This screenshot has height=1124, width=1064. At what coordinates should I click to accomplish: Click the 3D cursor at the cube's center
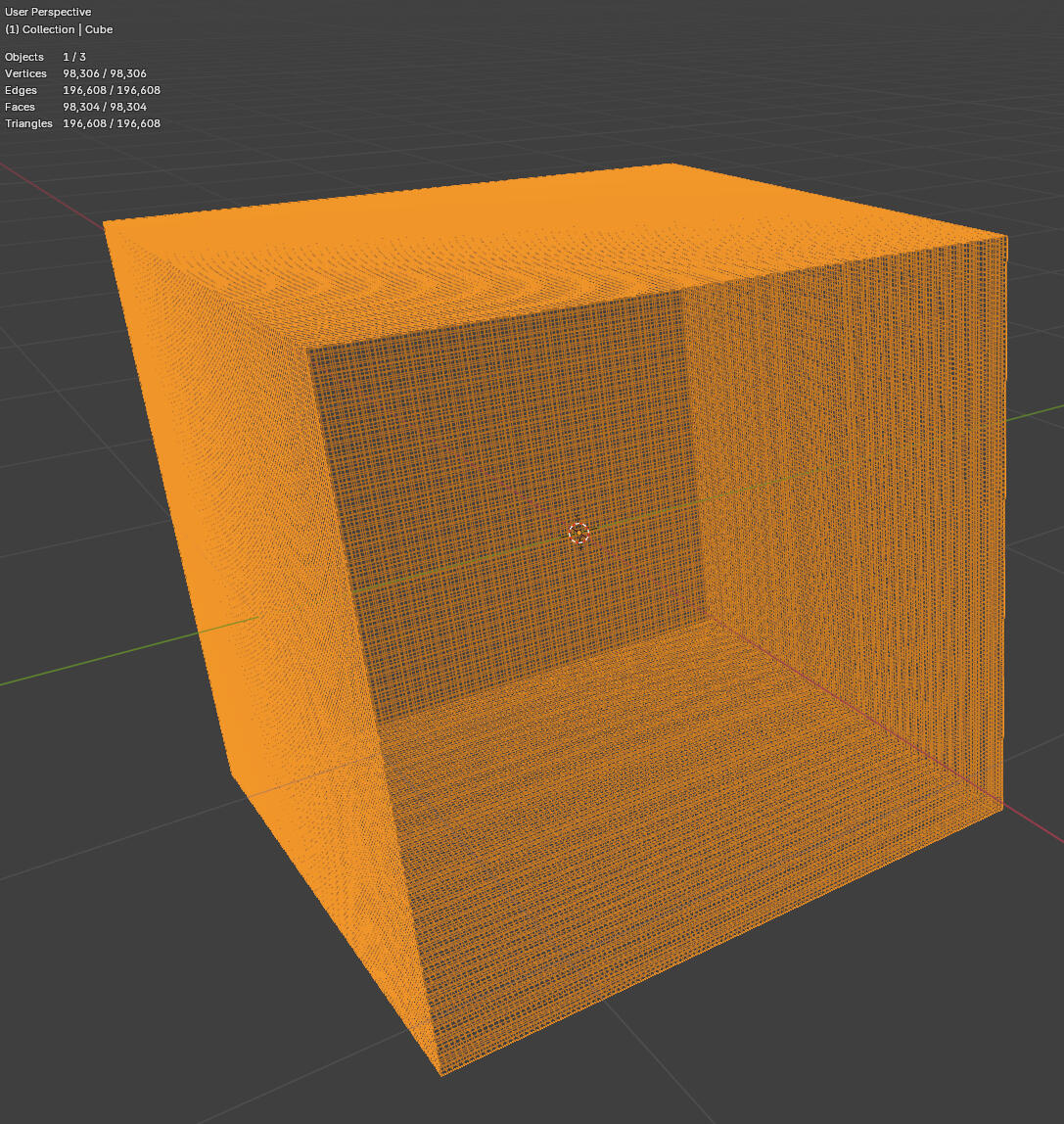point(578,533)
